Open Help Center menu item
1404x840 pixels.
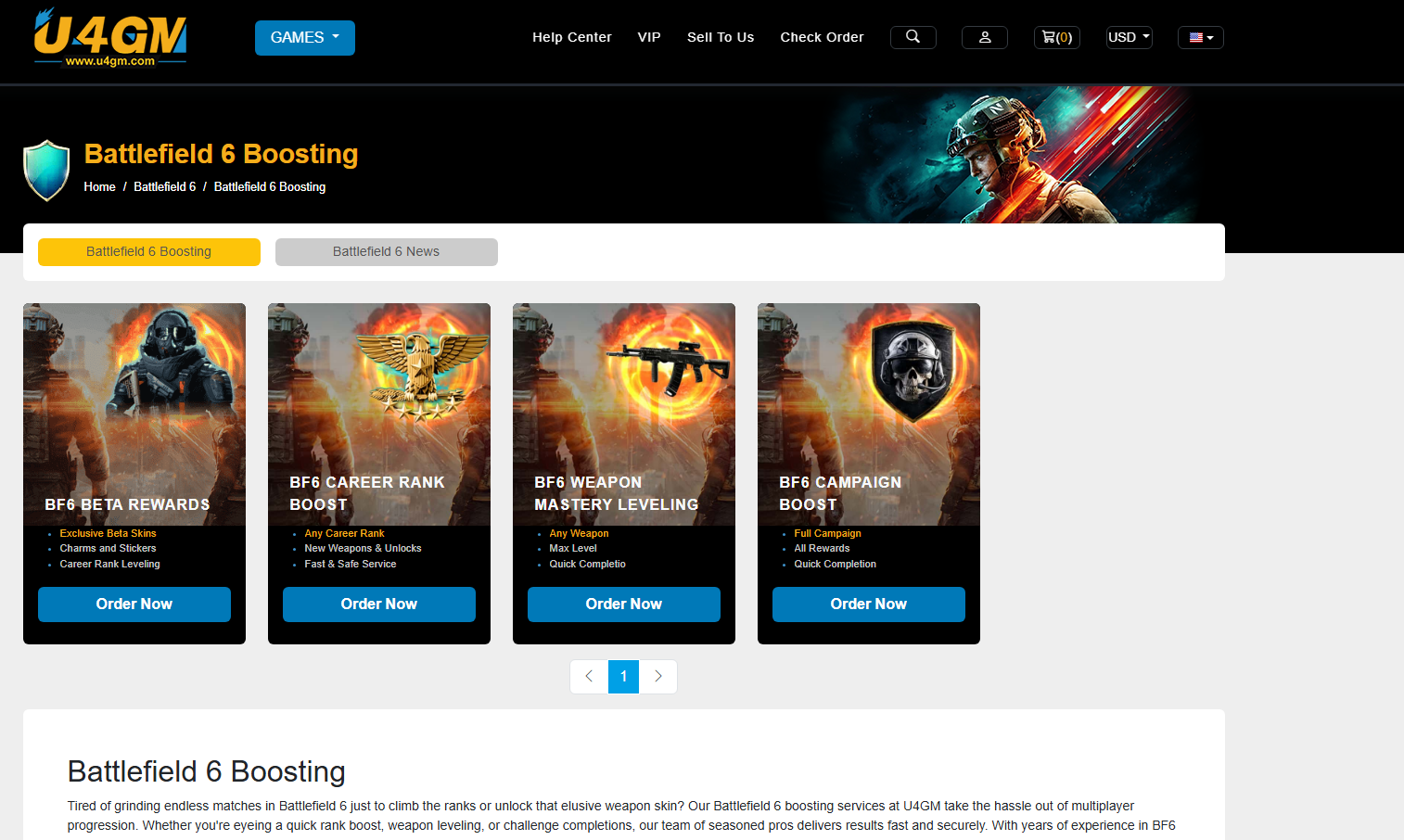click(571, 37)
